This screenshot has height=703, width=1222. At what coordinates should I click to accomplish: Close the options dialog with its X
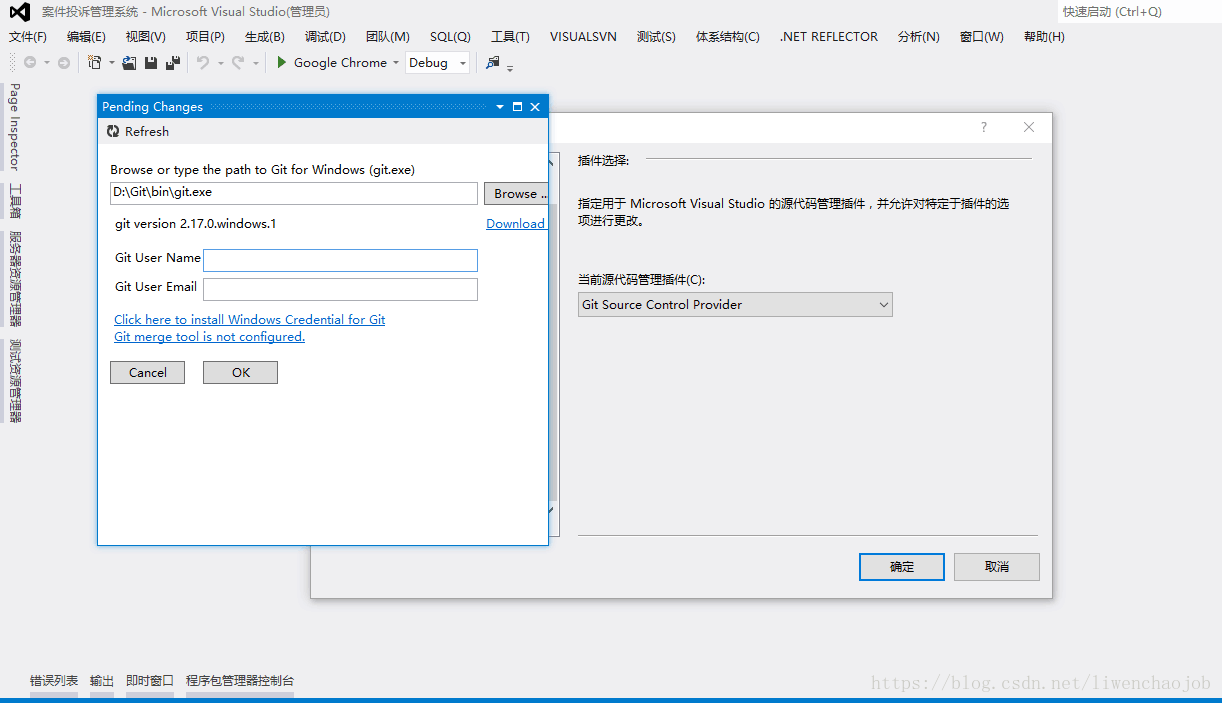pos(1029,127)
